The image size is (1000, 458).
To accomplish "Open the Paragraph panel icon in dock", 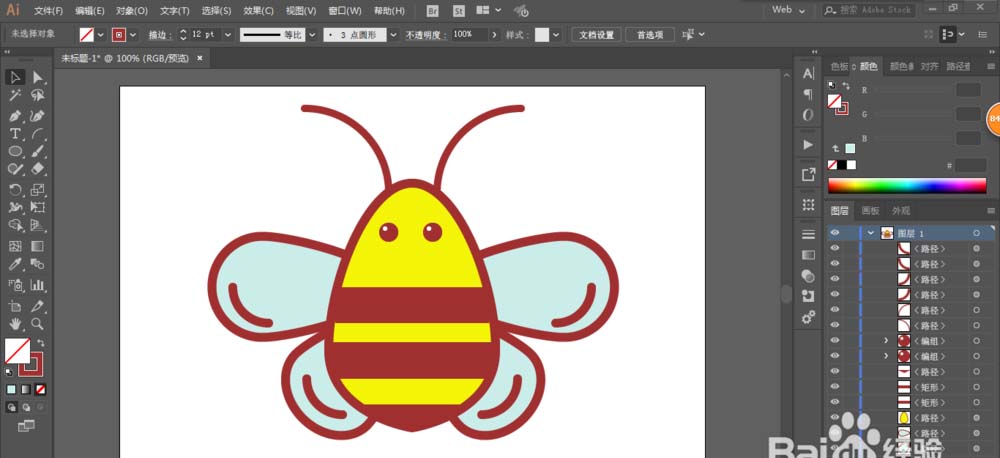I will click(808, 94).
